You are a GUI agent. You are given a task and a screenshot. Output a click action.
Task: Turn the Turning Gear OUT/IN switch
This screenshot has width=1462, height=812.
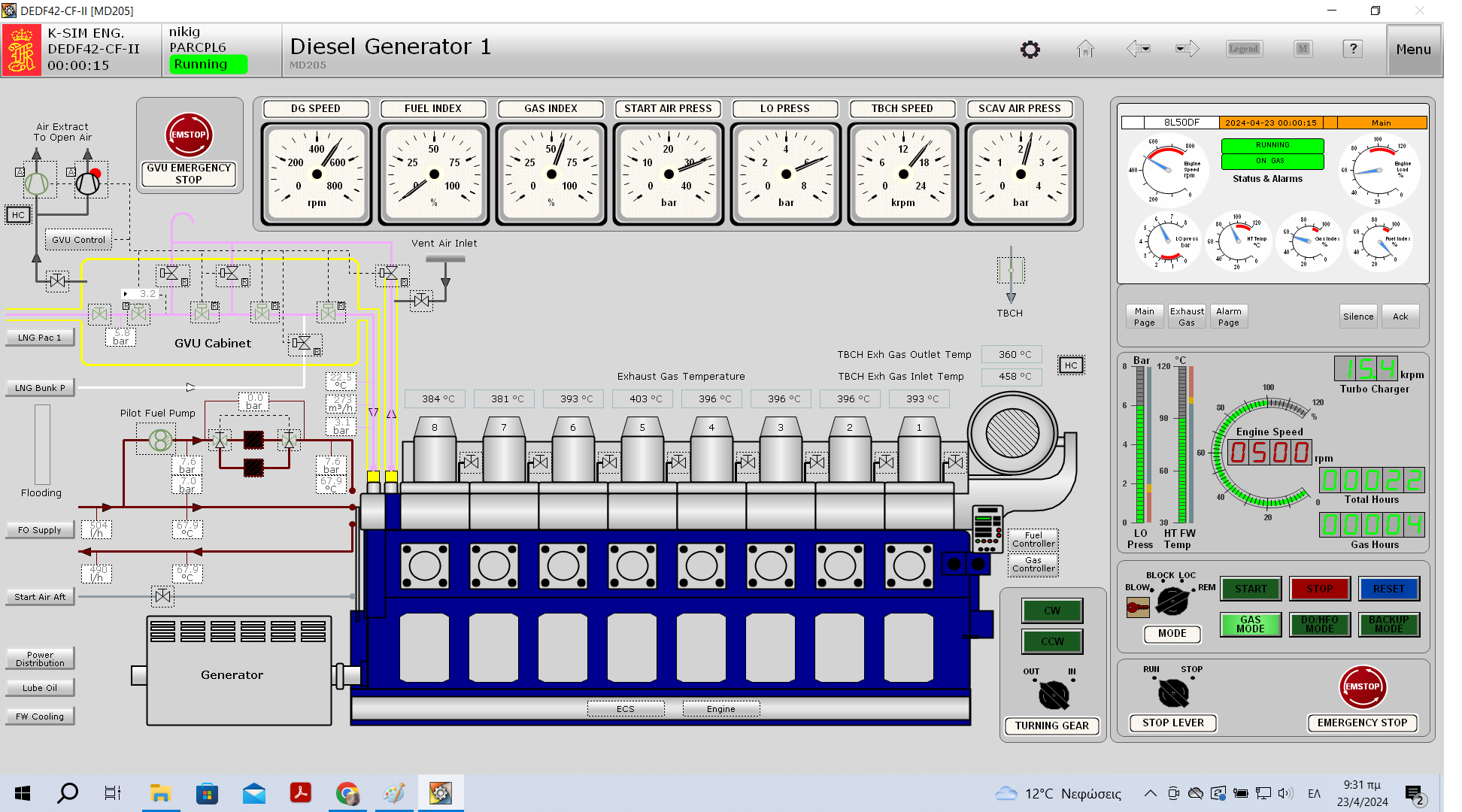point(1053,695)
